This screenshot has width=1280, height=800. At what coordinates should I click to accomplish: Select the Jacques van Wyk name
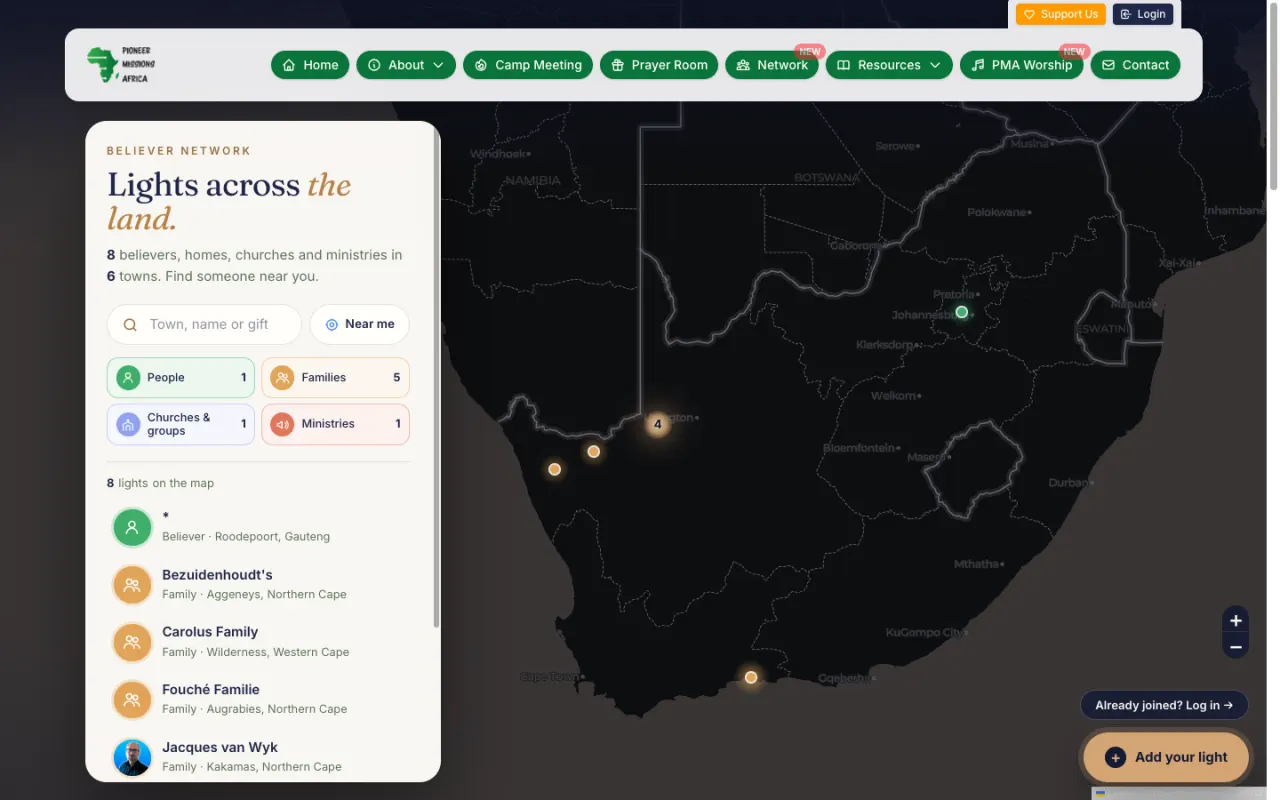click(x=220, y=747)
